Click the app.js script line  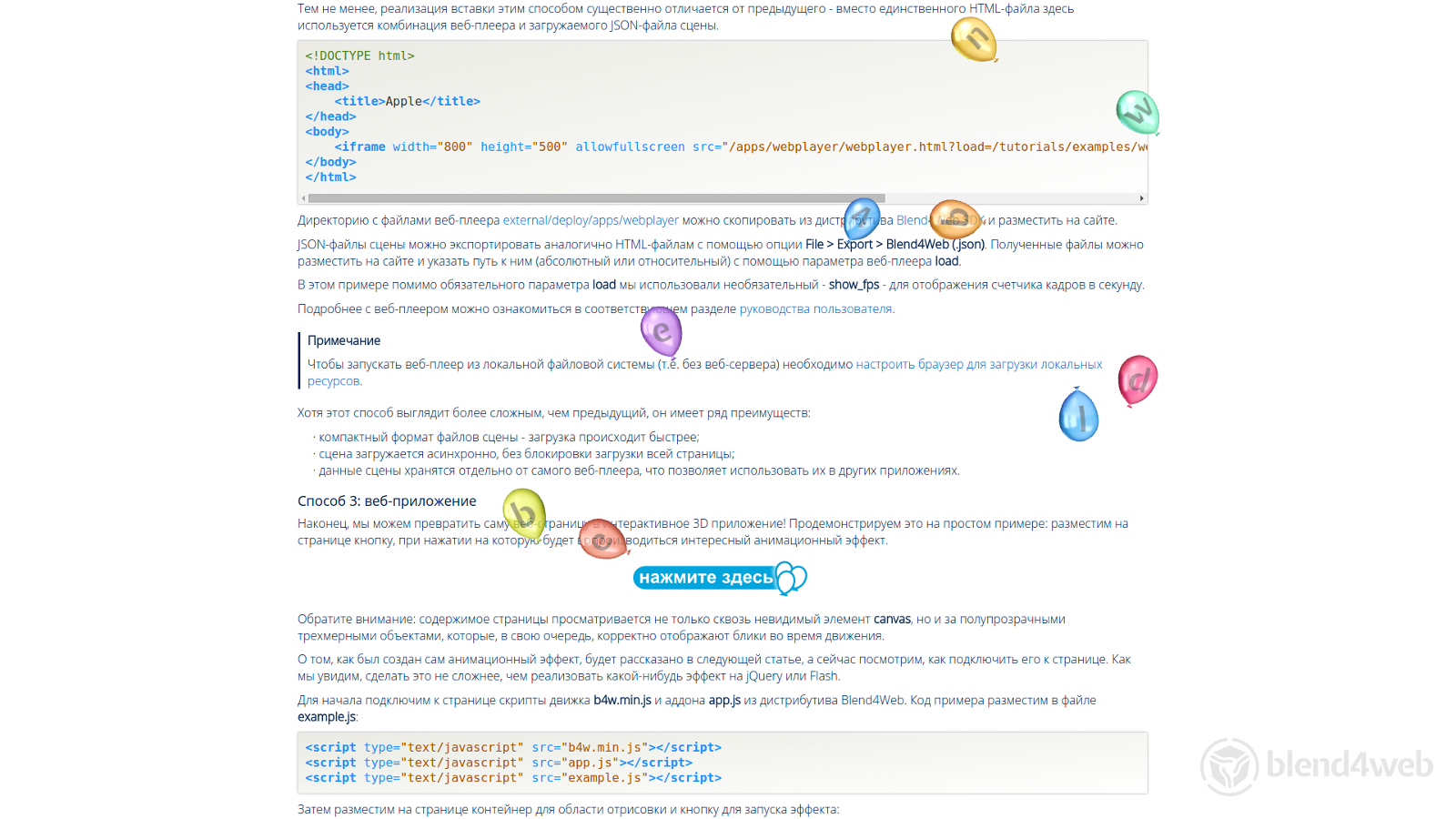pos(499,763)
